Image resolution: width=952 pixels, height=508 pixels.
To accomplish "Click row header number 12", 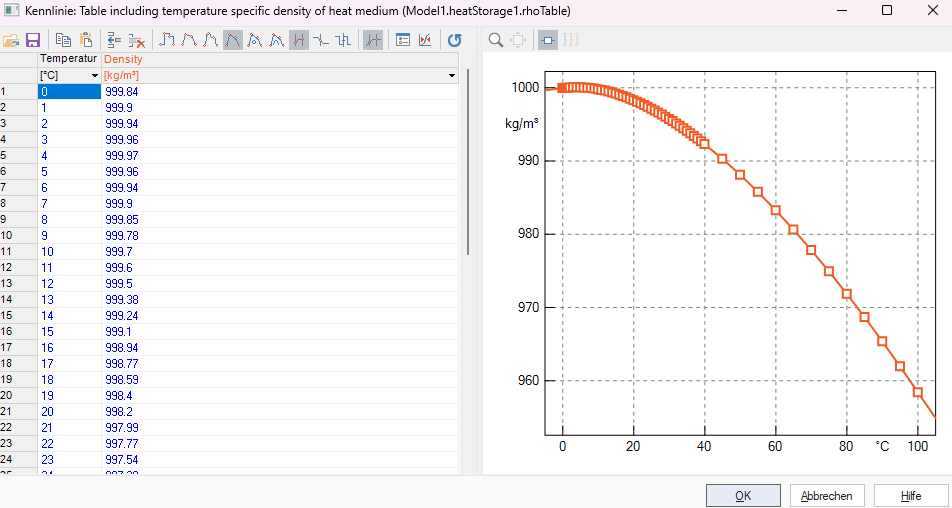I will [19, 267].
